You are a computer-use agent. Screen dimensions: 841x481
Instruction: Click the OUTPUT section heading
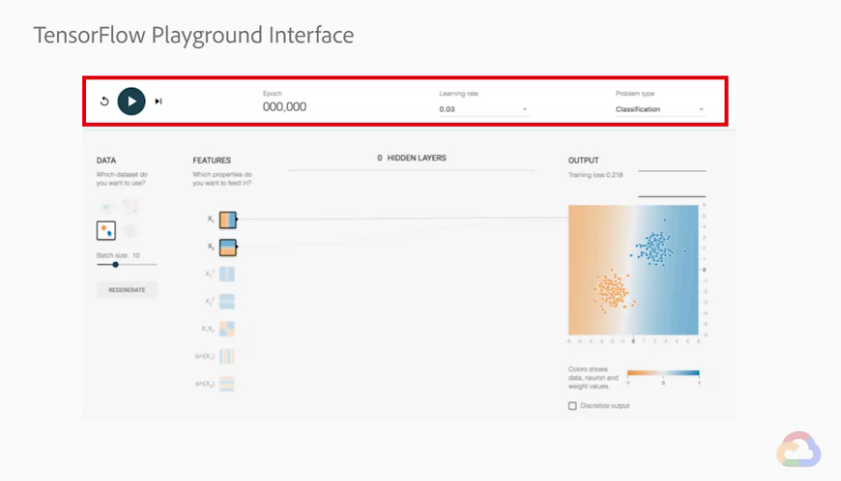point(584,160)
